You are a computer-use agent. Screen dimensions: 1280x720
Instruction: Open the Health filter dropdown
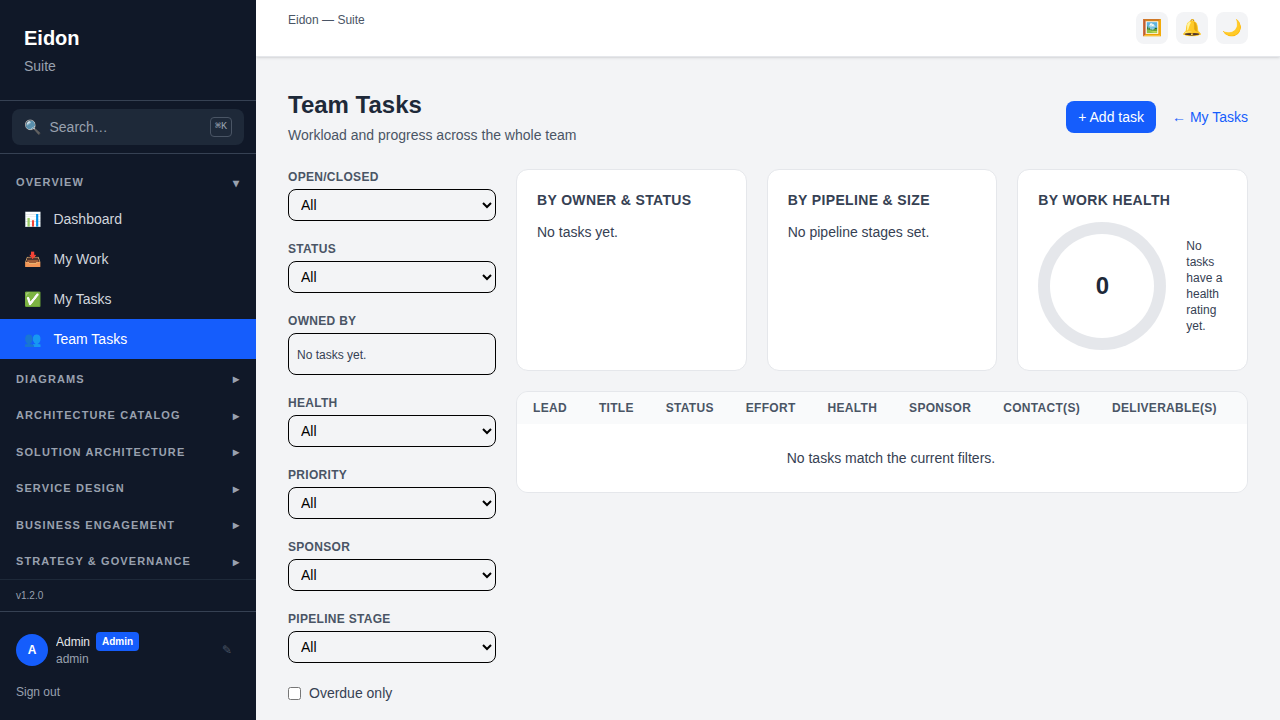pos(392,431)
